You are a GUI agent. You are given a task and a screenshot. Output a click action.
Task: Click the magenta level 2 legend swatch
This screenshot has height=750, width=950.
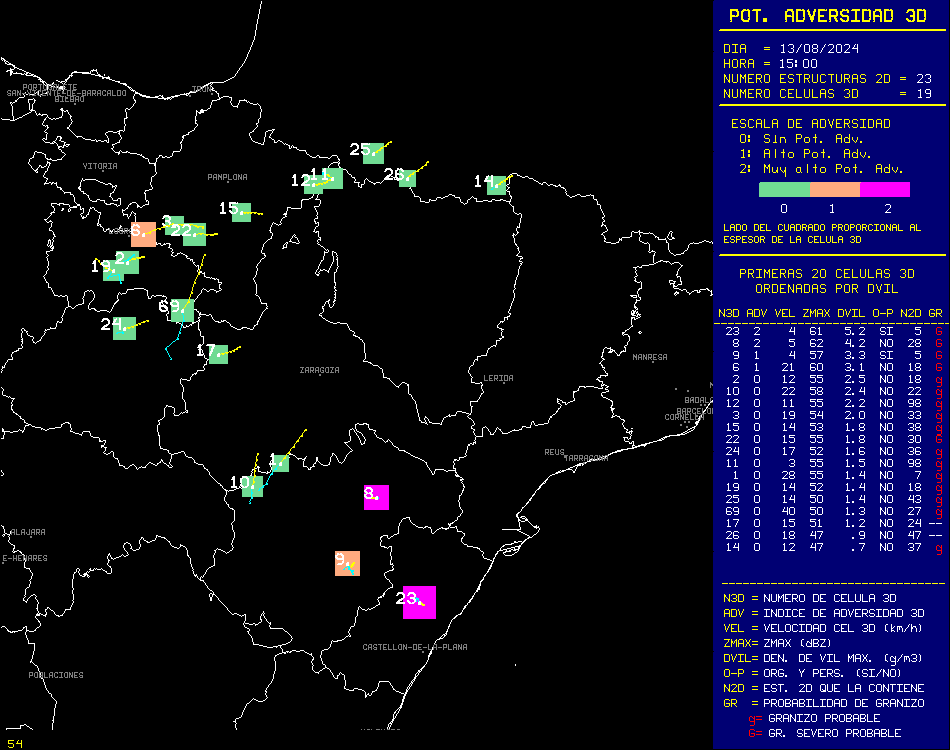[885, 189]
